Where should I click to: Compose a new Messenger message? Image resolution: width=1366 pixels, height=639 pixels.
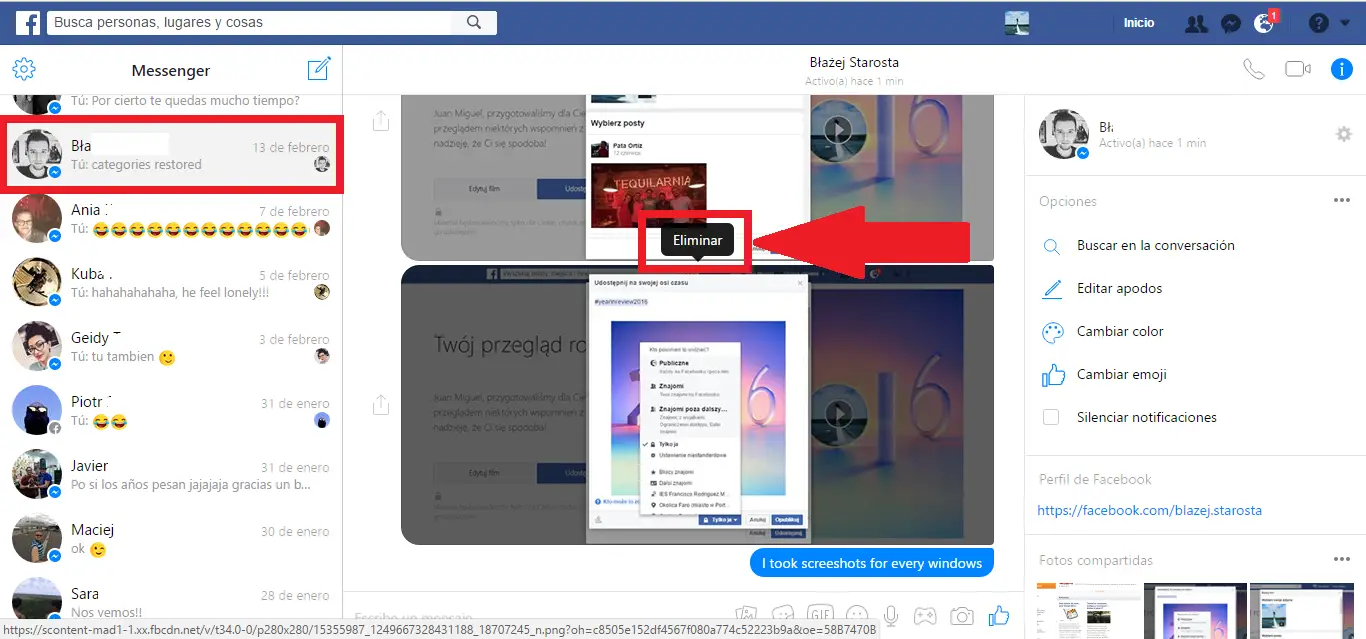[319, 68]
